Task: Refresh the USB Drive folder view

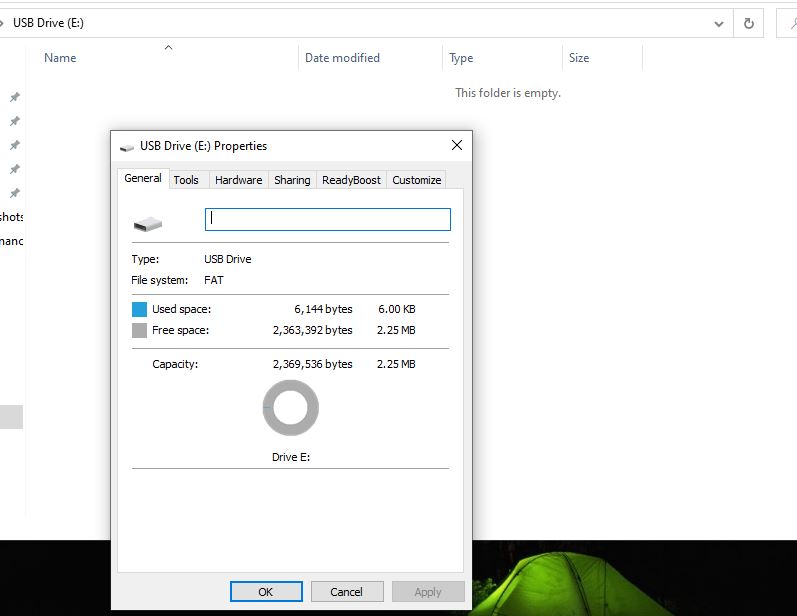Action: point(749,23)
